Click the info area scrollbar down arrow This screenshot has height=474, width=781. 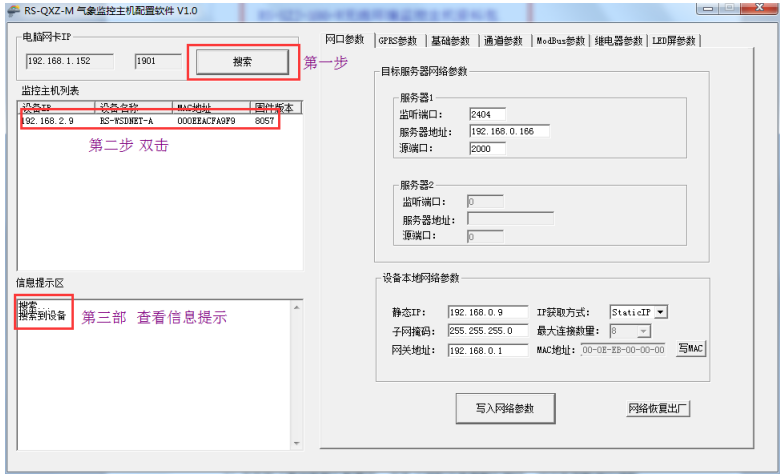click(x=296, y=443)
